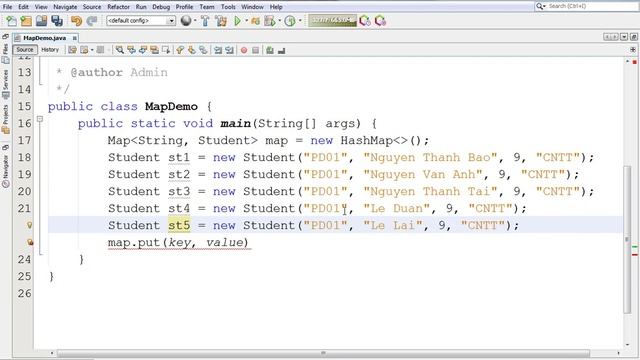Viewport: 640px width, 360px height.
Task: Open the Run Project dropdown arrow
Action: [246, 21]
